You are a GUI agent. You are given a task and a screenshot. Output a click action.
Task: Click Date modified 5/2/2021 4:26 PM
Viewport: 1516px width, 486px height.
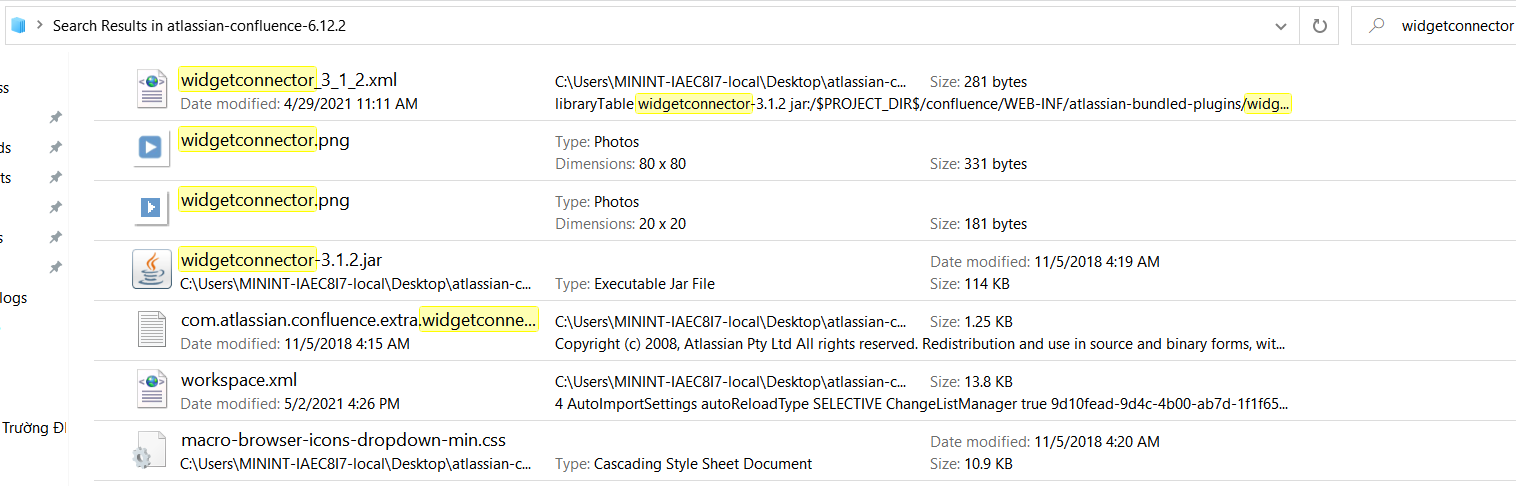click(x=290, y=404)
